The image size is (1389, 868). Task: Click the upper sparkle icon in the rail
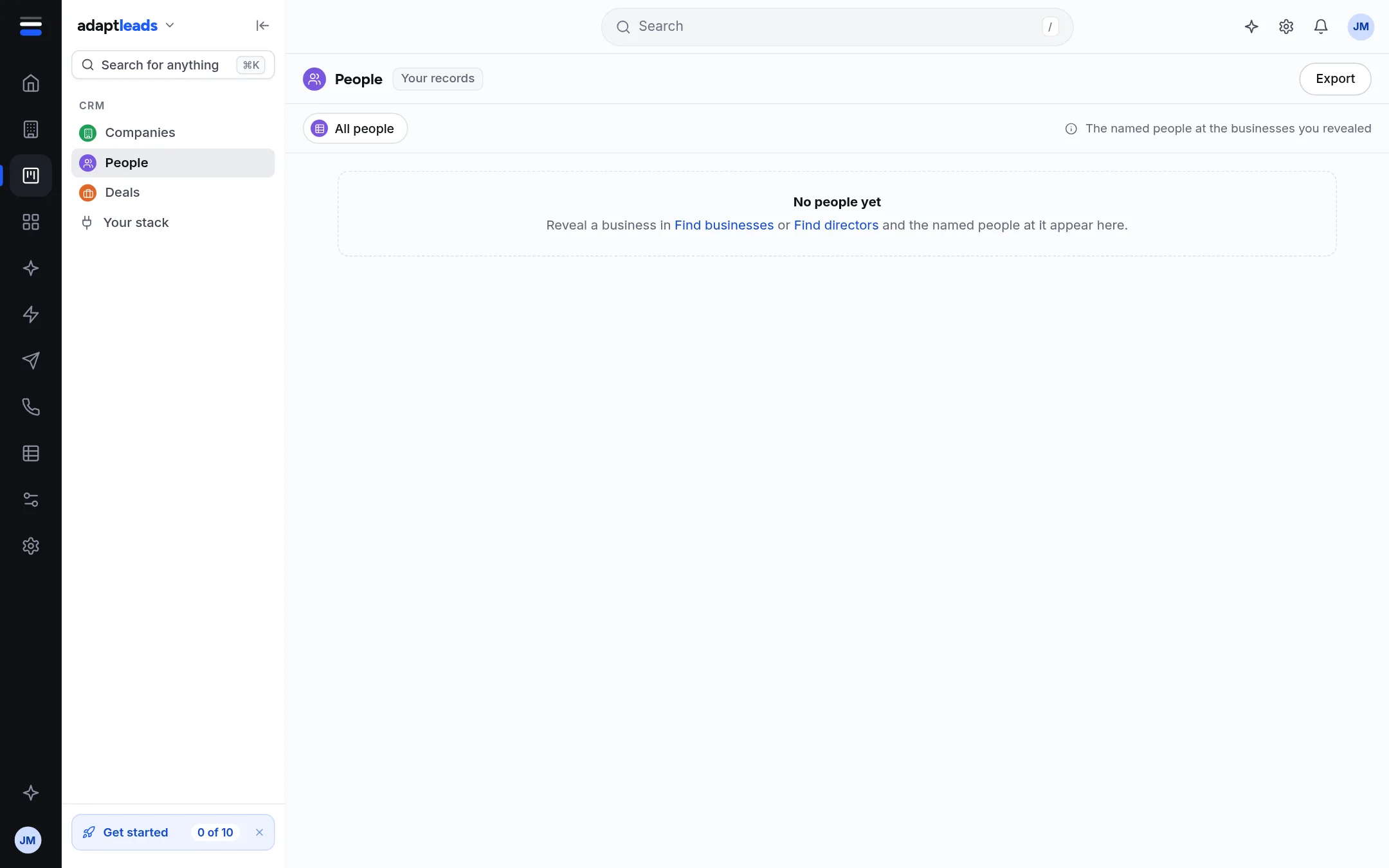tap(30, 268)
